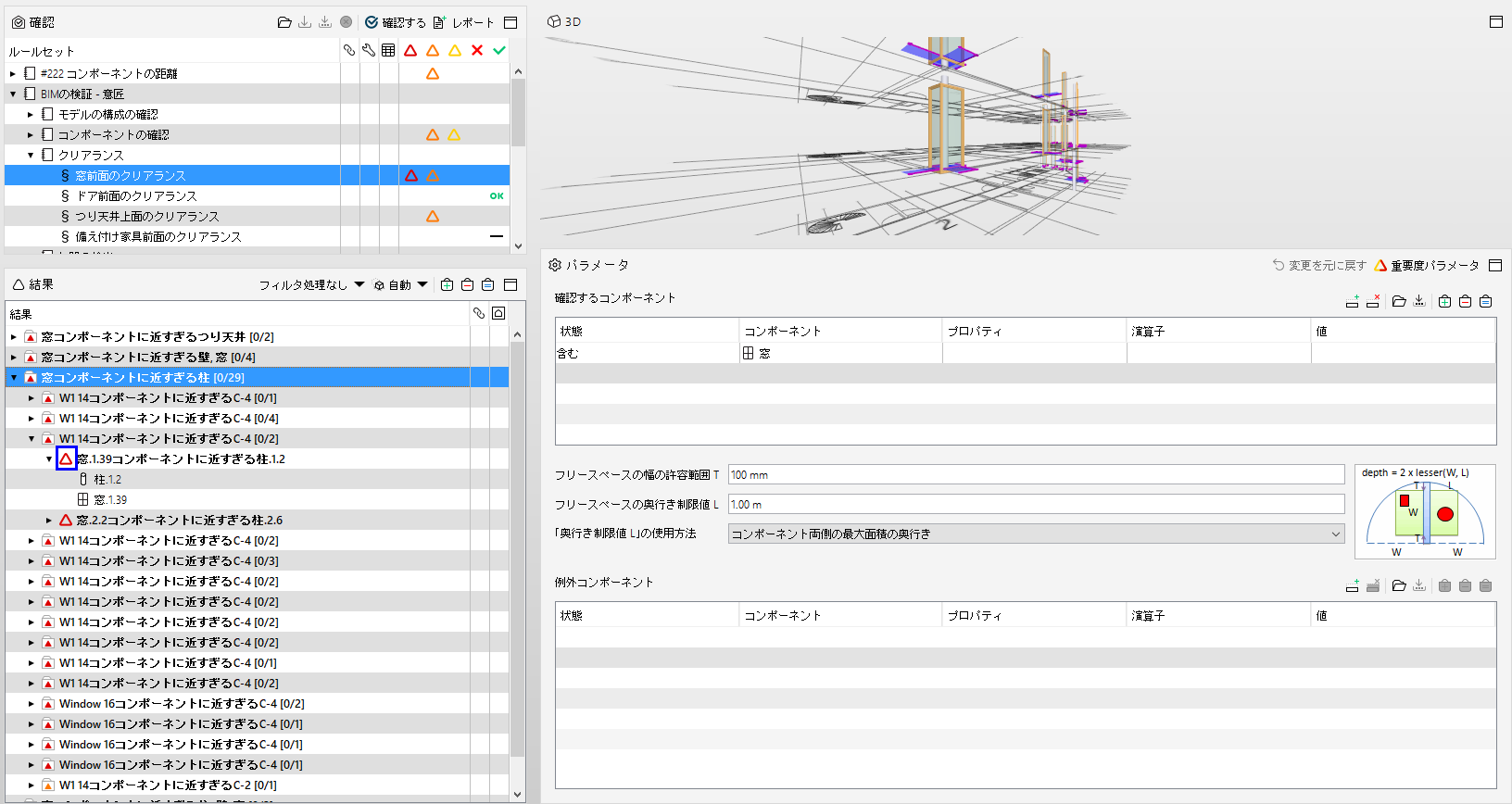Add to selection basket icon in parameters
Viewport: 1512px width, 804px height.
[x=1444, y=301]
